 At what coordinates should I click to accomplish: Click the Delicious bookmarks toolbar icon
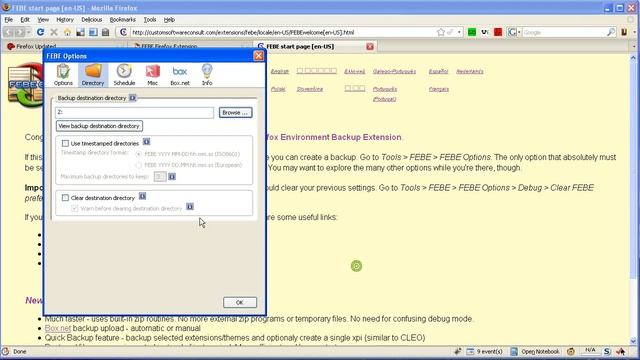[x=80, y=32]
